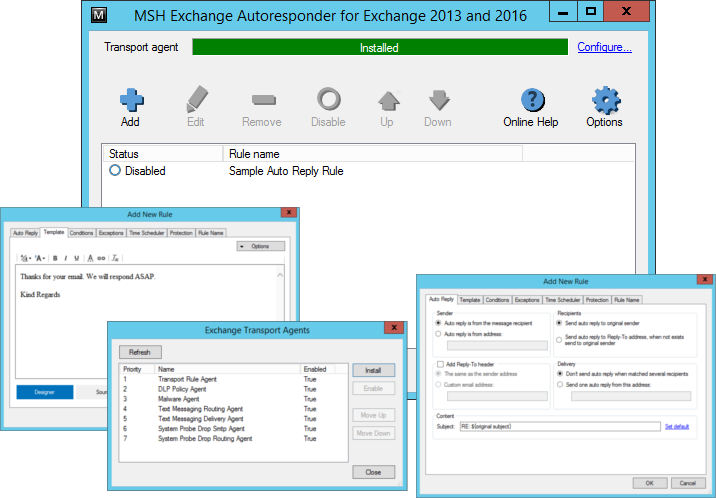Select 'Send auto reply to original sender'
This screenshot has height=498, width=716.
598,323
